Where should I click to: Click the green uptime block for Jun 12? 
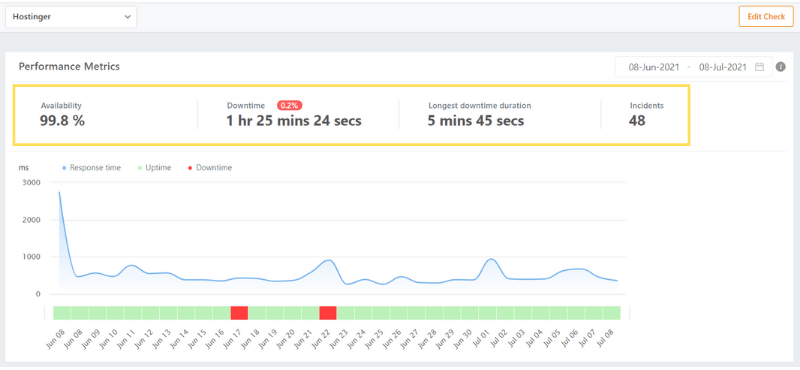click(x=151, y=313)
